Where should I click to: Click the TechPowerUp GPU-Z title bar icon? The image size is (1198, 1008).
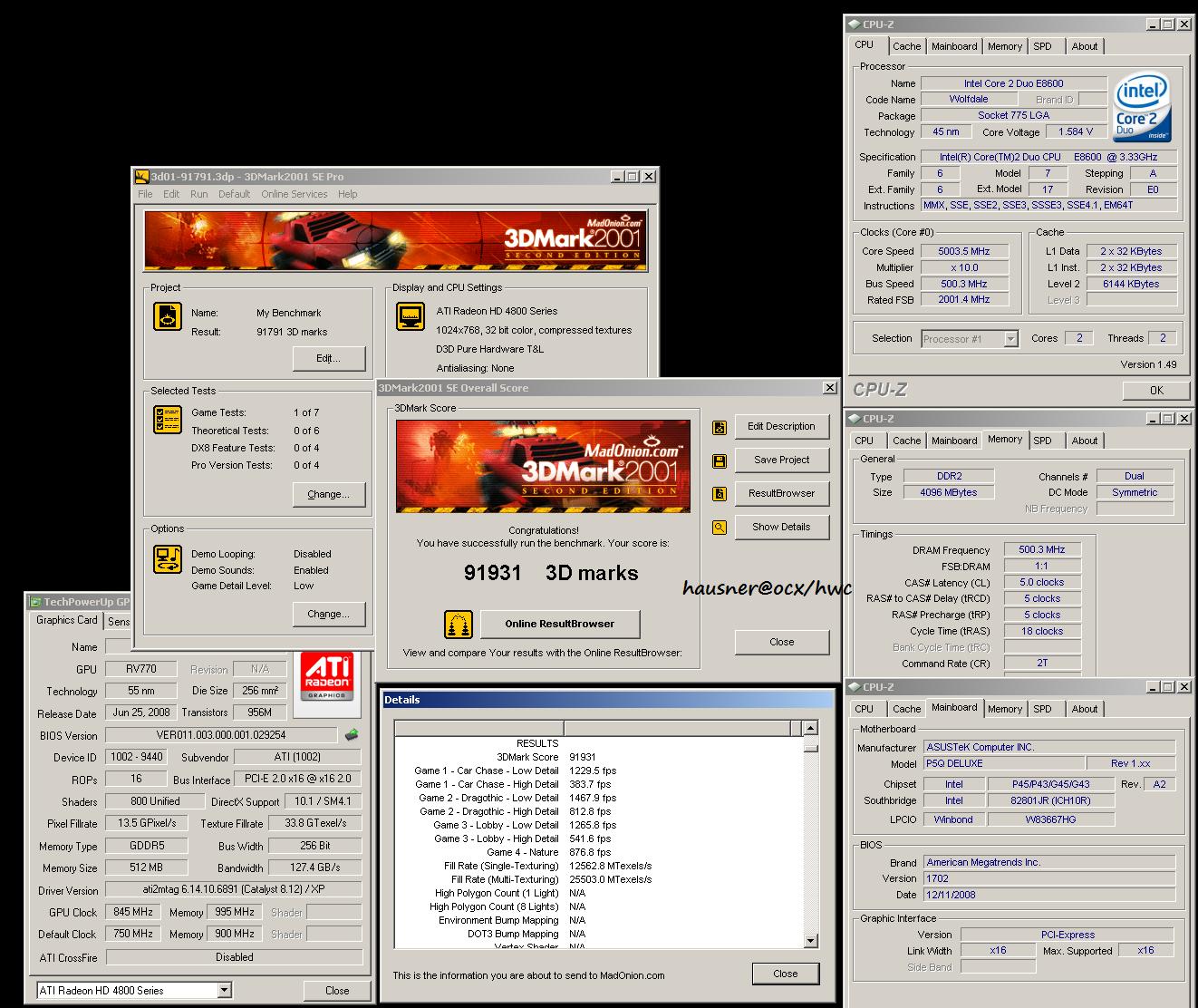[35, 602]
